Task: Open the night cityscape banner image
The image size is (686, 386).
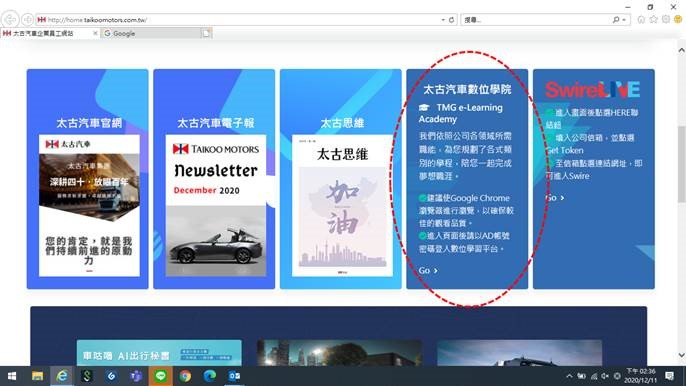Action: click(x=340, y=353)
